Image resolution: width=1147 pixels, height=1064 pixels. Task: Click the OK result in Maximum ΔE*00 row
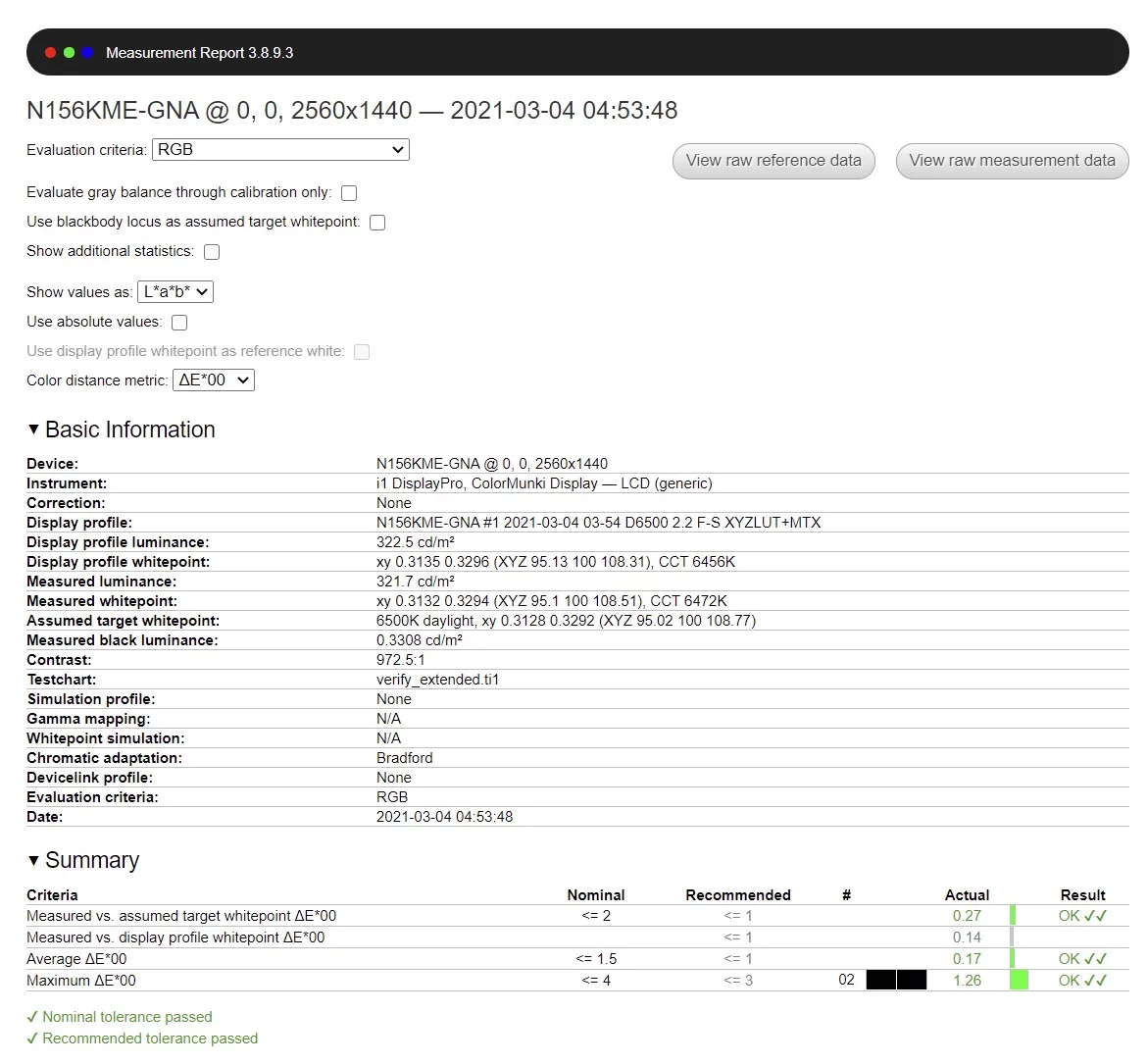coord(1082,981)
